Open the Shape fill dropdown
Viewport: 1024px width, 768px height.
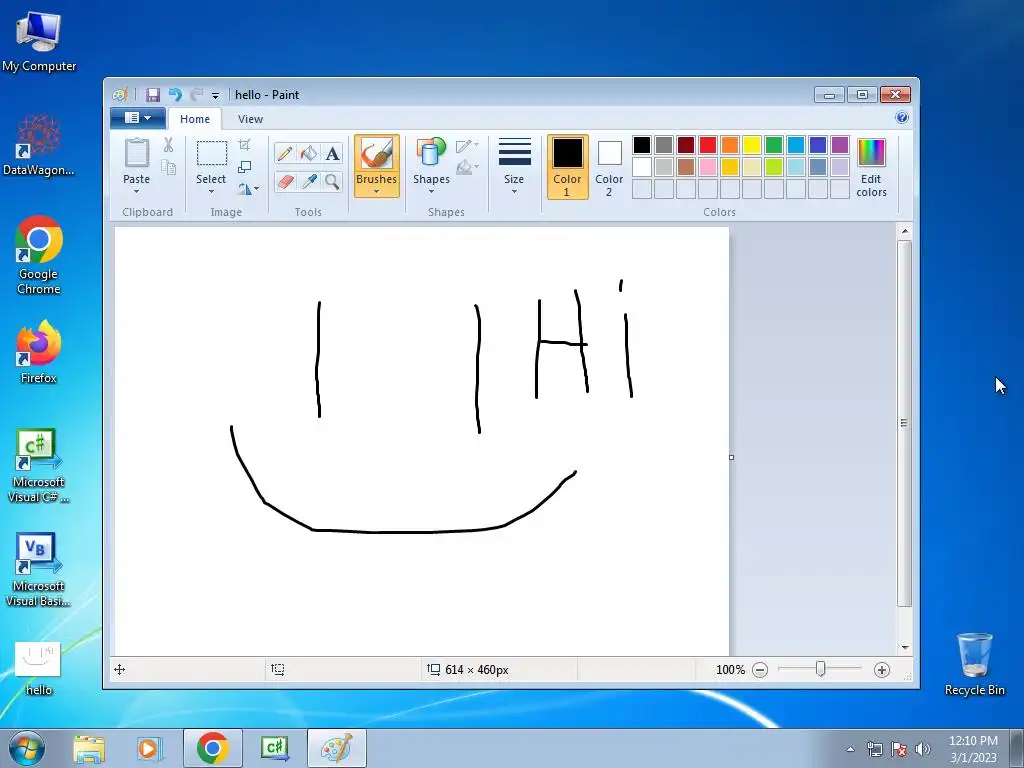point(468,168)
